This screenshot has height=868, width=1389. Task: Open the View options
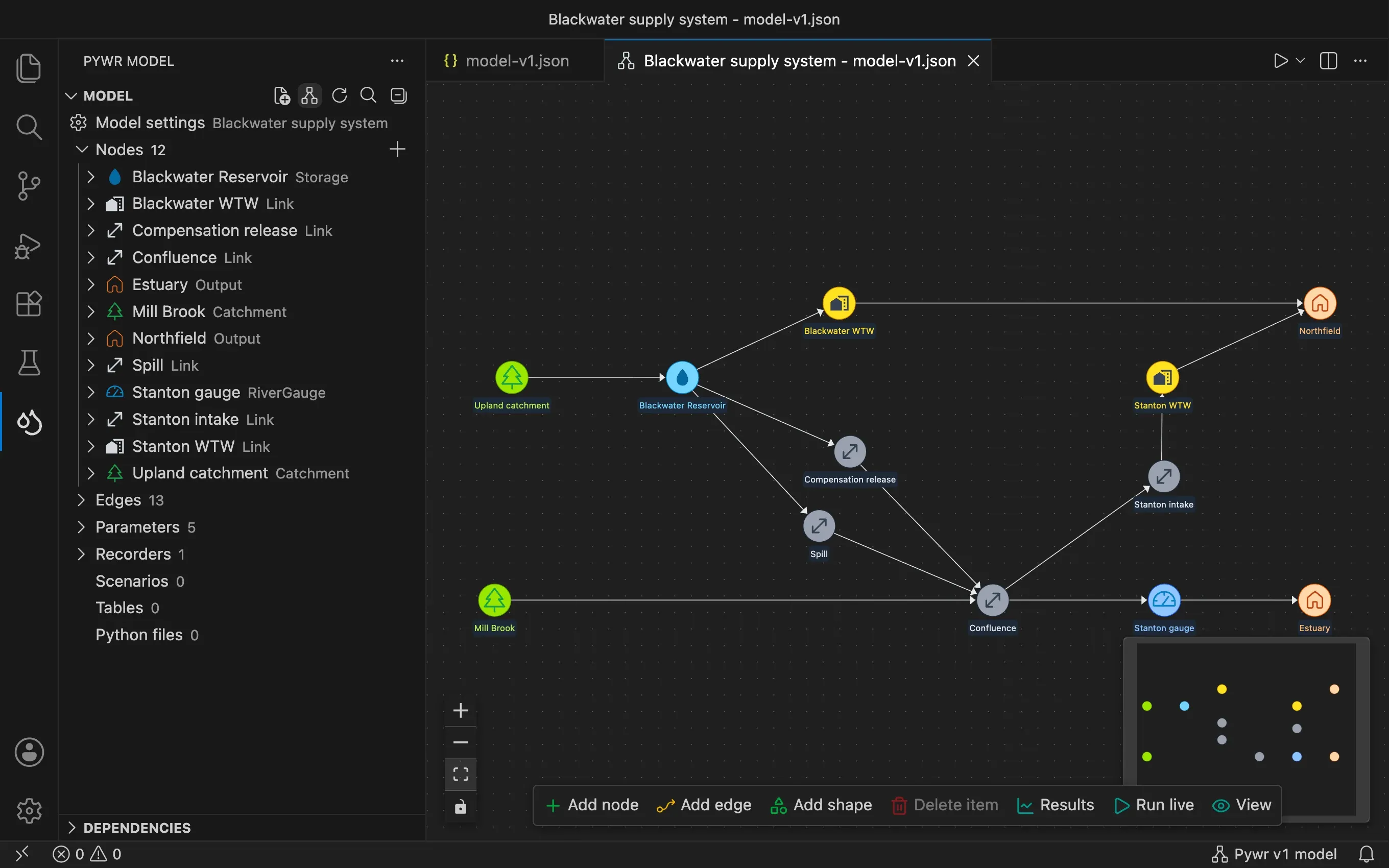pyautogui.click(x=1242, y=805)
